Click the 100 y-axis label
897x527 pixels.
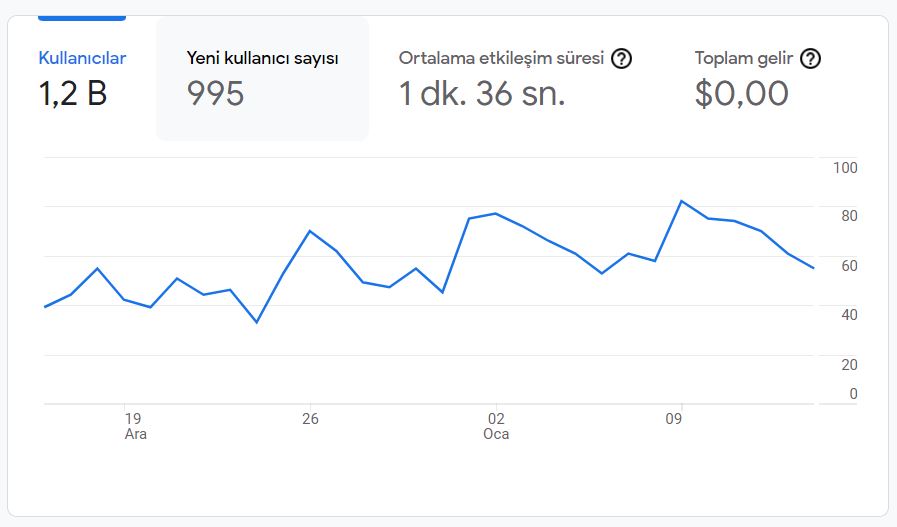[845, 168]
